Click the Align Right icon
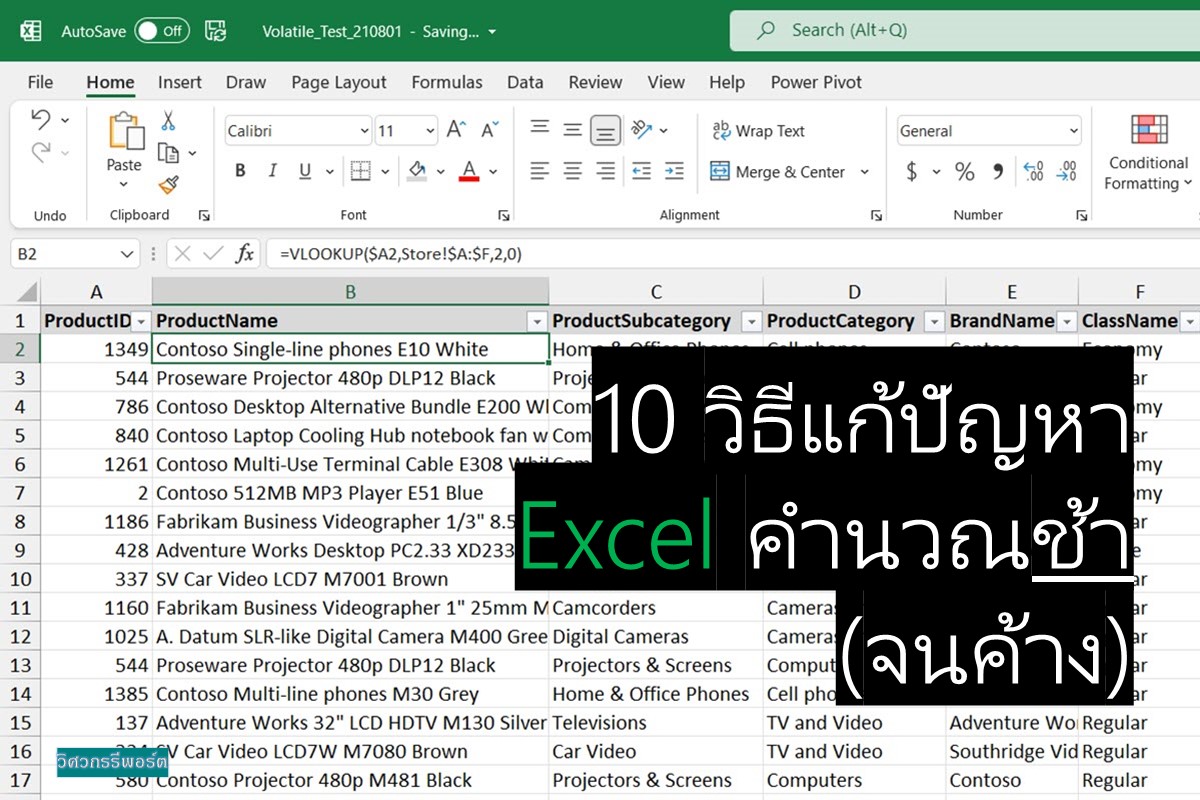1200x800 pixels. pos(605,171)
